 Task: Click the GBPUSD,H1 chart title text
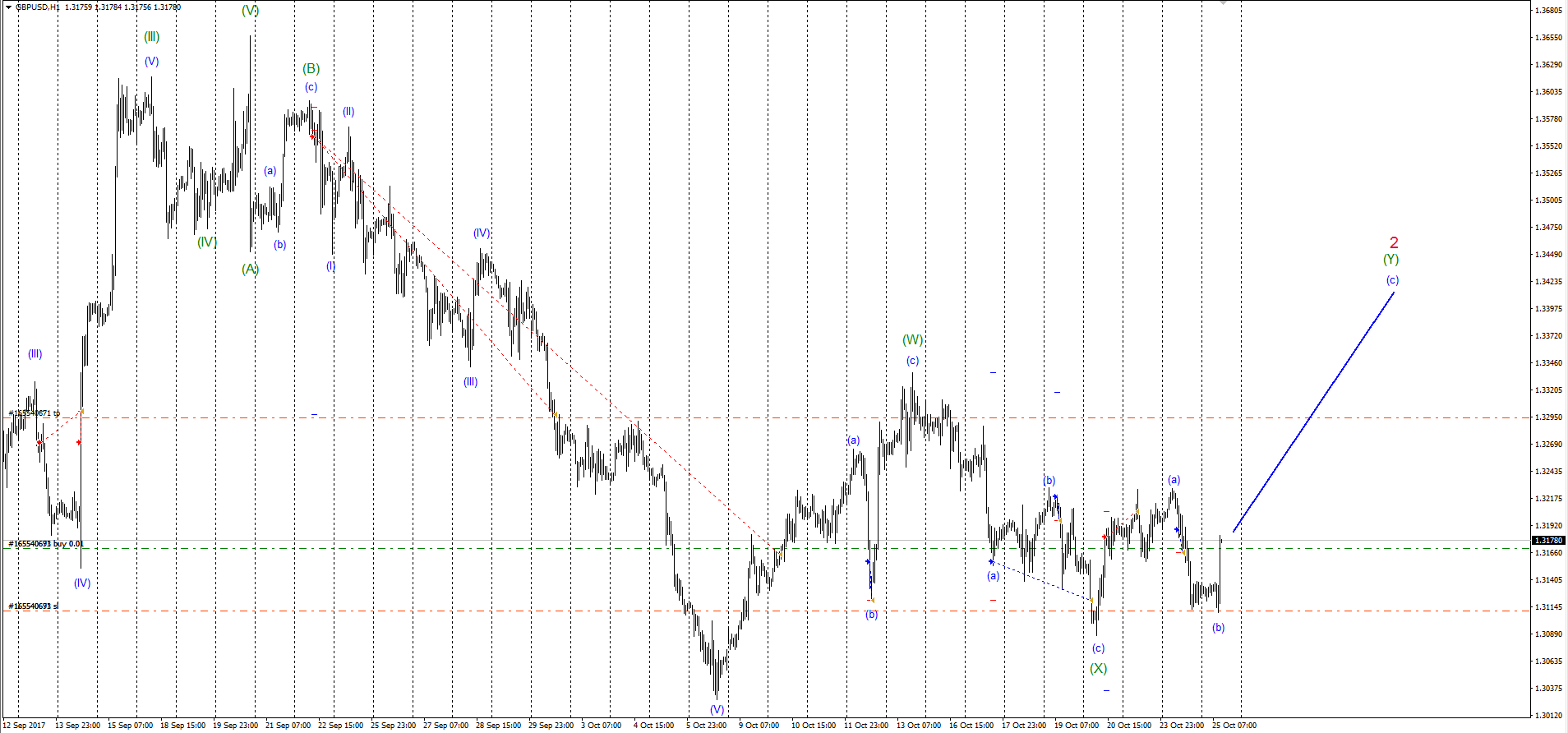tap(36, 7)
